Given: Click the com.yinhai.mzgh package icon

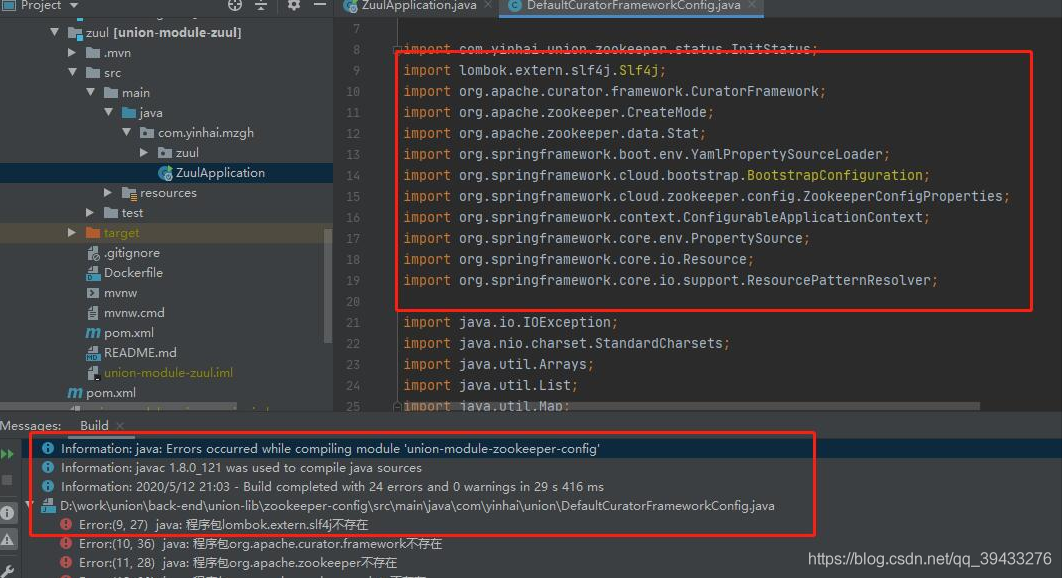Looking at the screenshot, I should 147,133.
